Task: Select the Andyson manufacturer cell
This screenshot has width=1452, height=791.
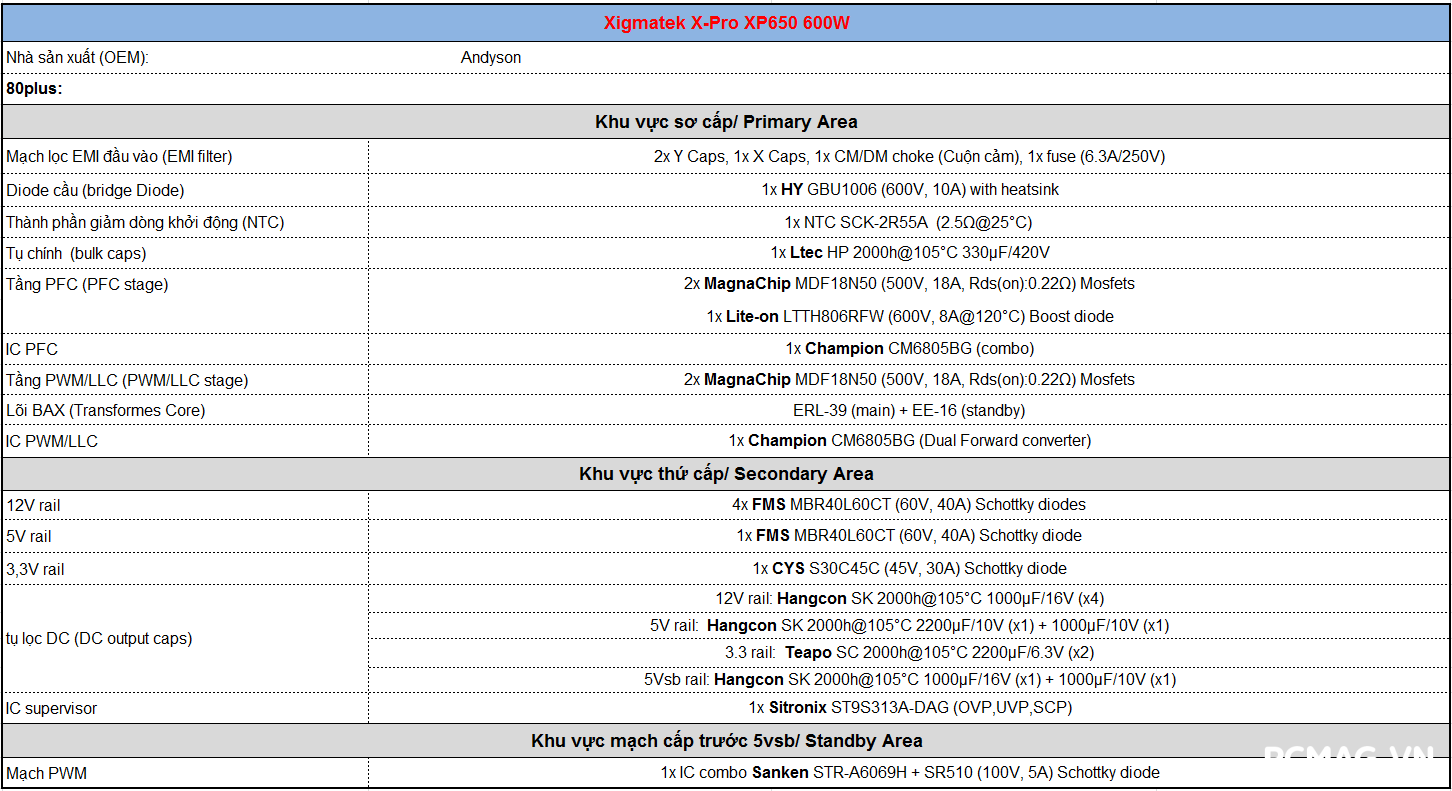Action: tap(491, 58)
